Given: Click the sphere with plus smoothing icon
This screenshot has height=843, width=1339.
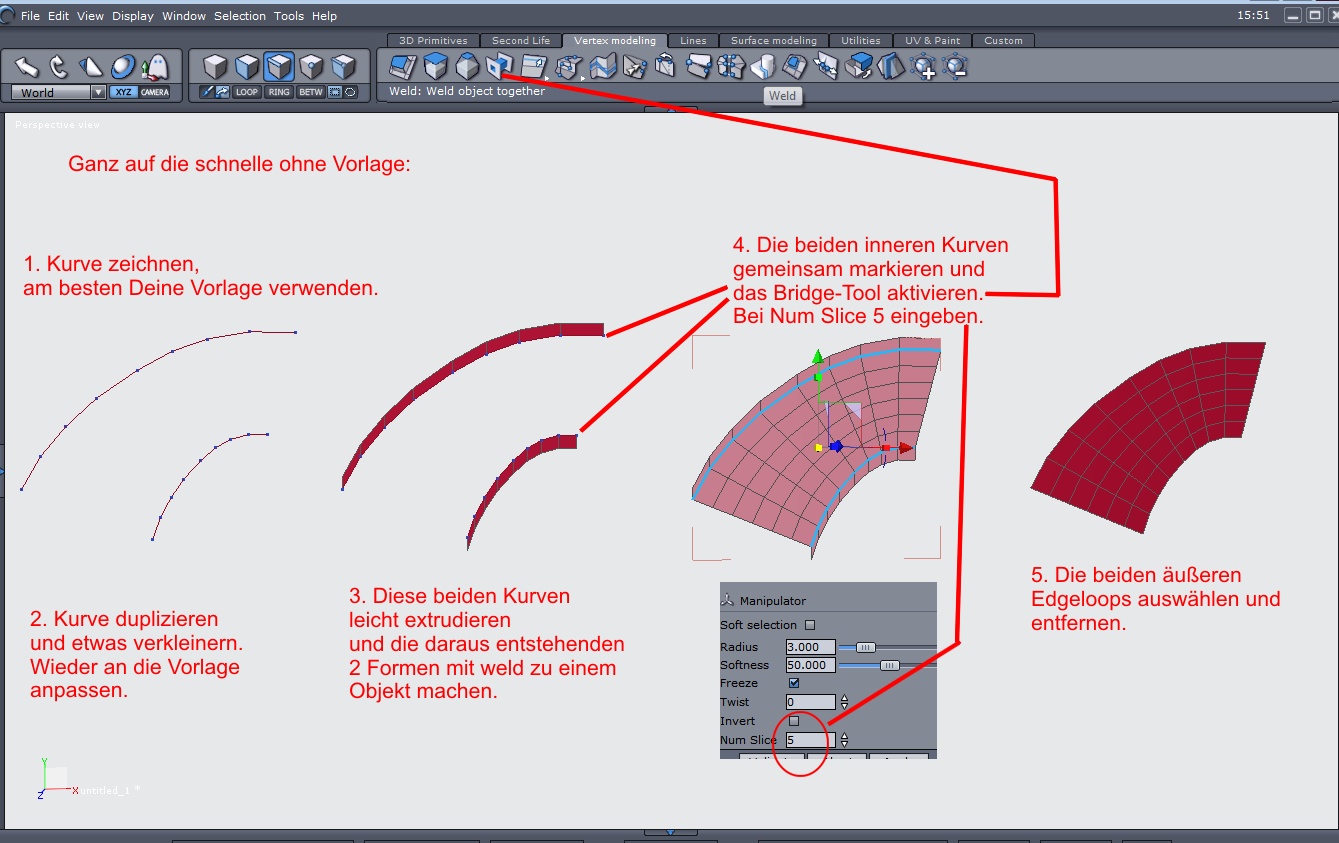Looking at the screenshot, I should coord(923,67).
